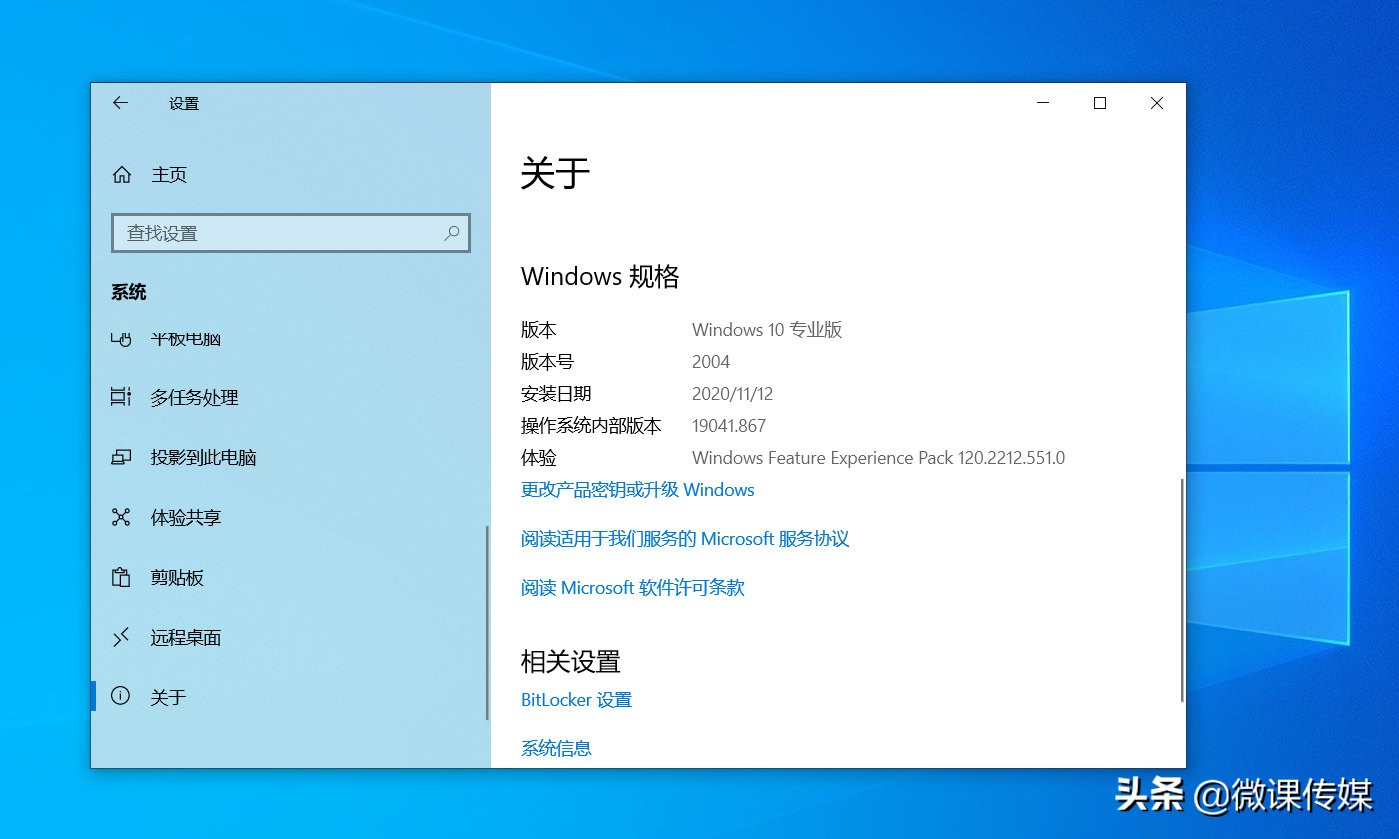This screenshot has width=1399, height=839.
Task: Click the 操作系统内部版本 label
Action: [591, 426]
